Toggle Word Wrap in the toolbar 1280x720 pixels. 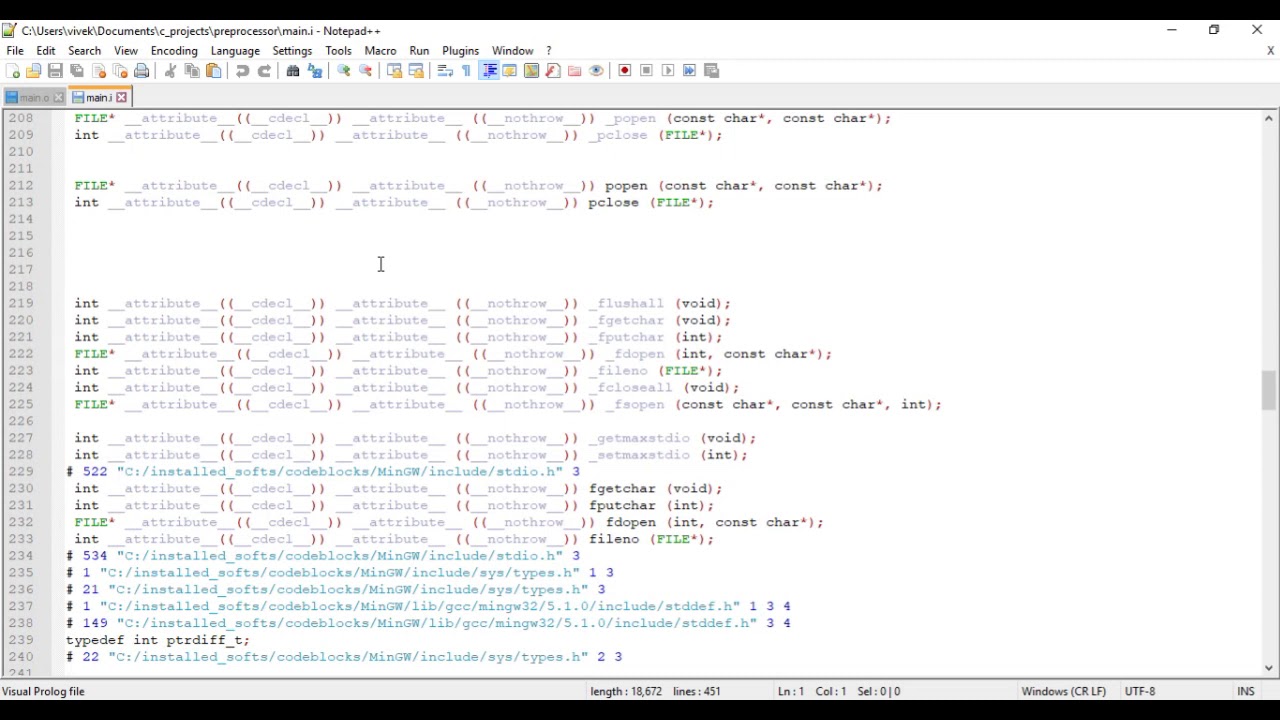coord(445,71)
